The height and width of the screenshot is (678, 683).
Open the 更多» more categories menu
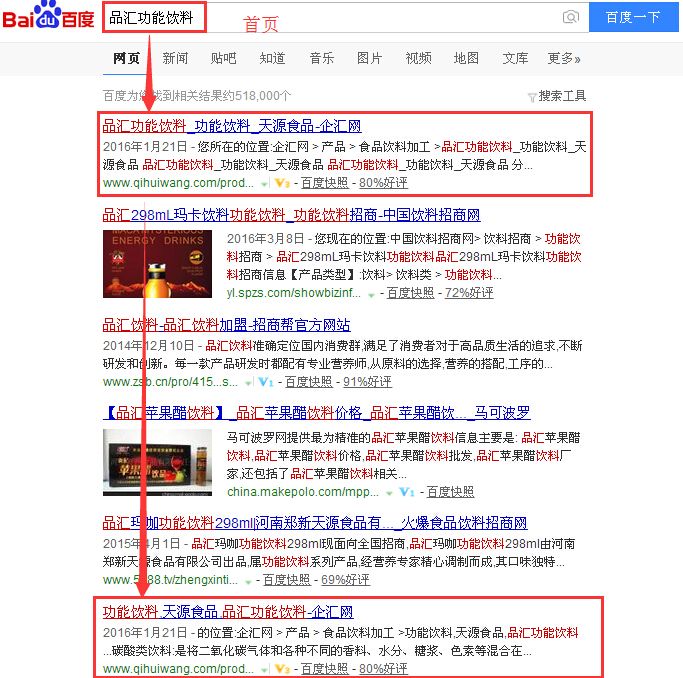pyautogui.click(x=564, y=58)
